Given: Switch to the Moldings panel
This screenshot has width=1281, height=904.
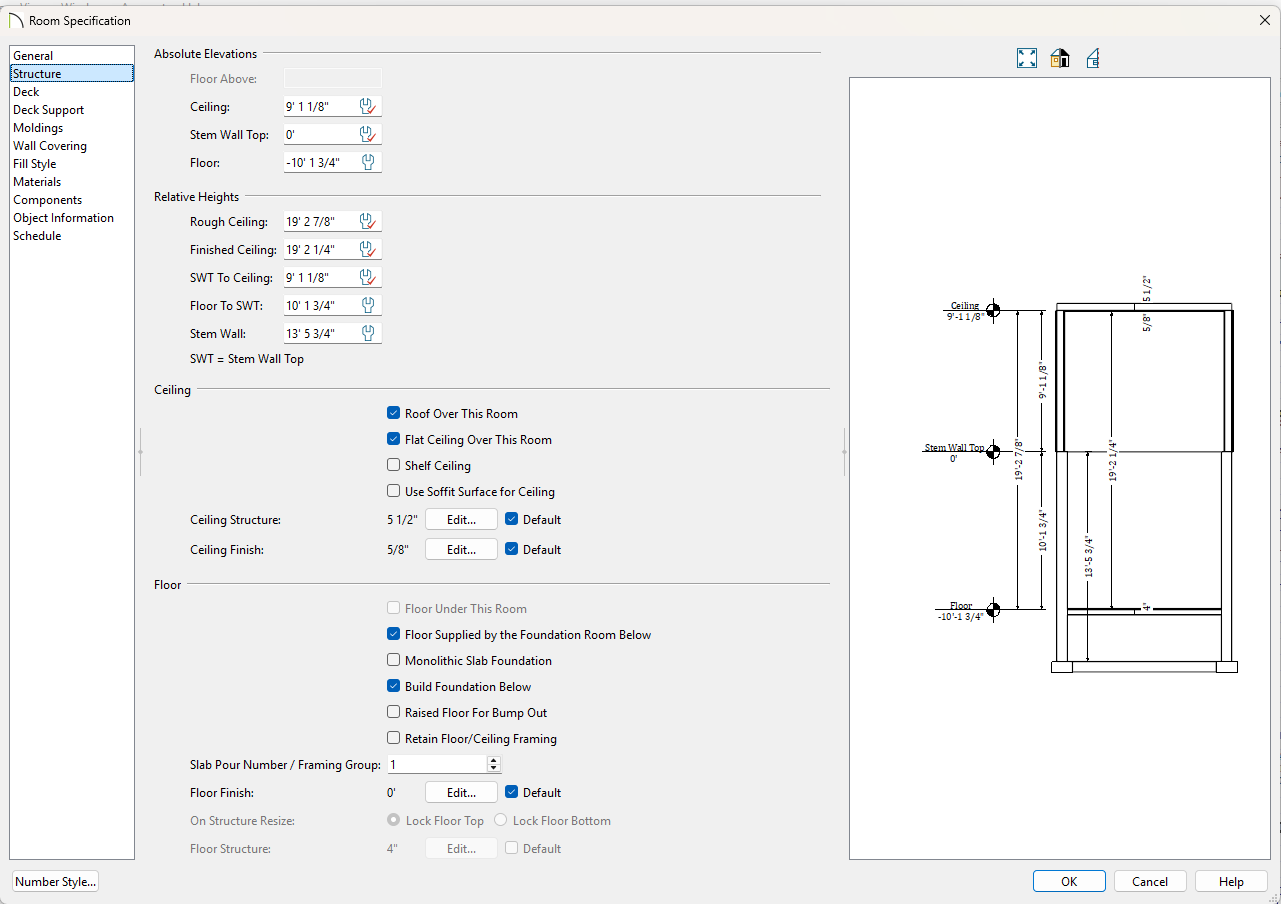Looking at the screenshot, I should pyautogui.click(x=38, y=128).
